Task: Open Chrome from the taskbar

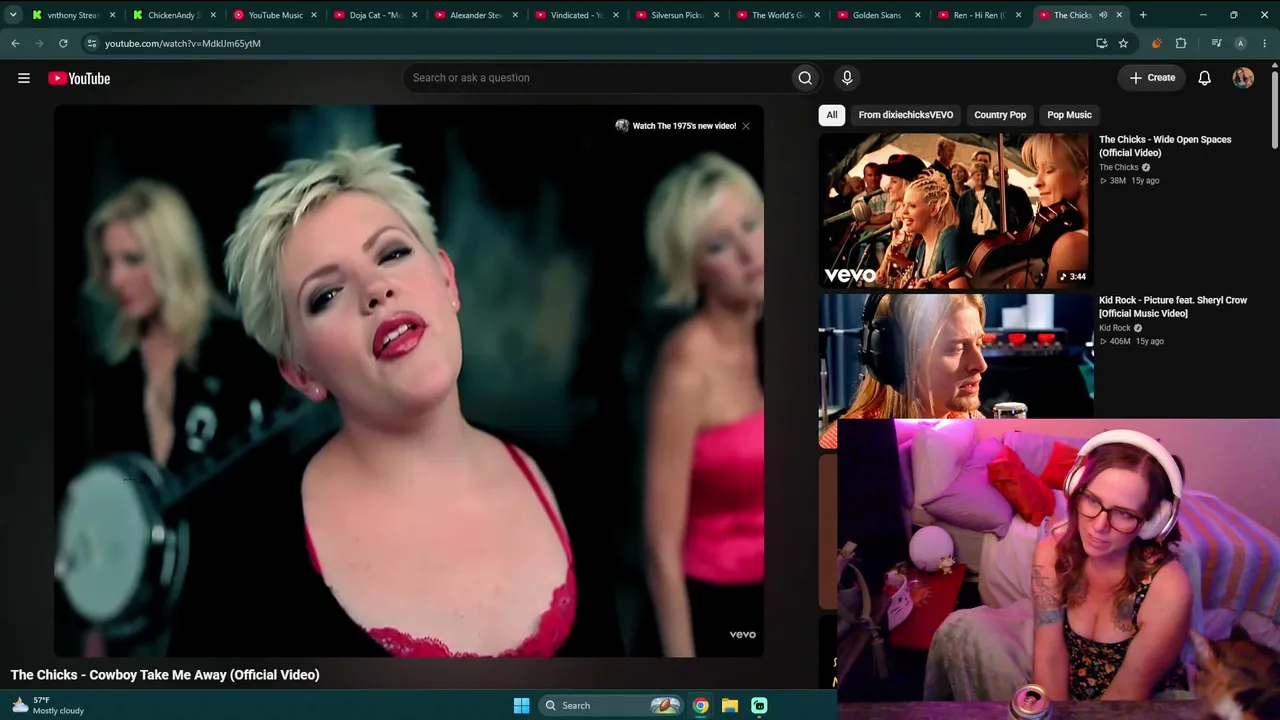Action: tap(701, 705)
